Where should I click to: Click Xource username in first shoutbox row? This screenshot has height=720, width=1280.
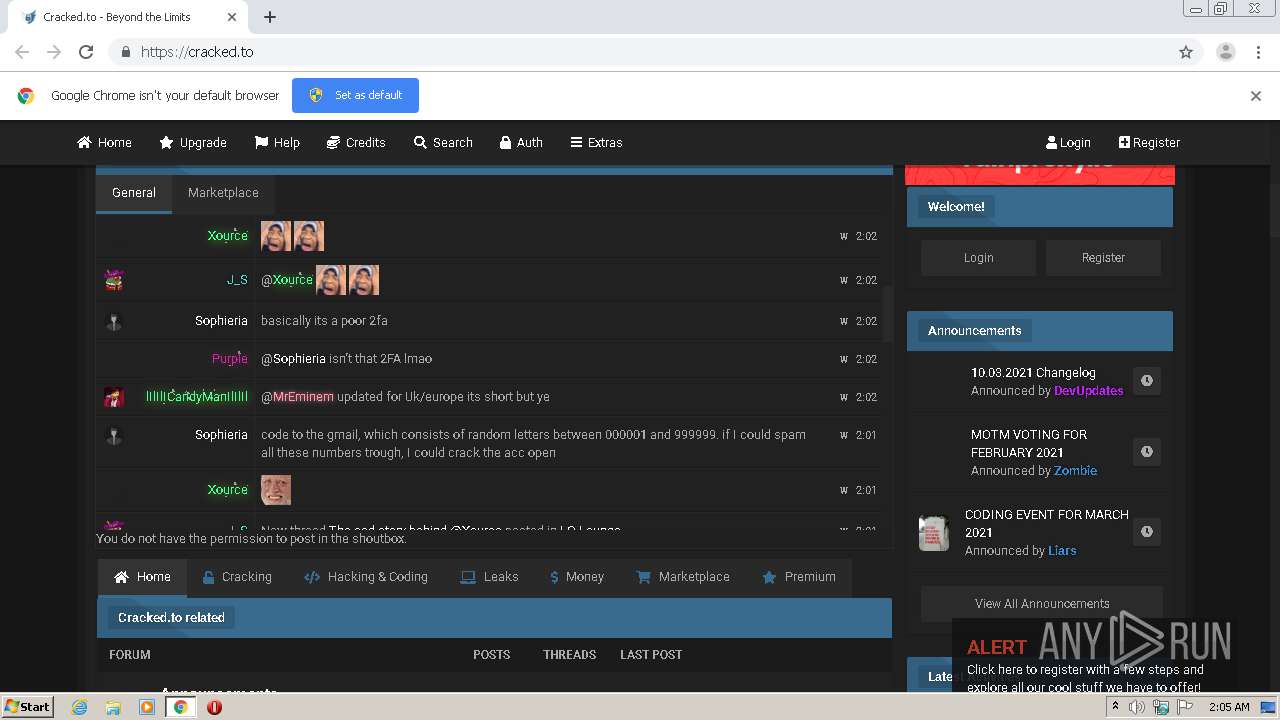(227, 236)
